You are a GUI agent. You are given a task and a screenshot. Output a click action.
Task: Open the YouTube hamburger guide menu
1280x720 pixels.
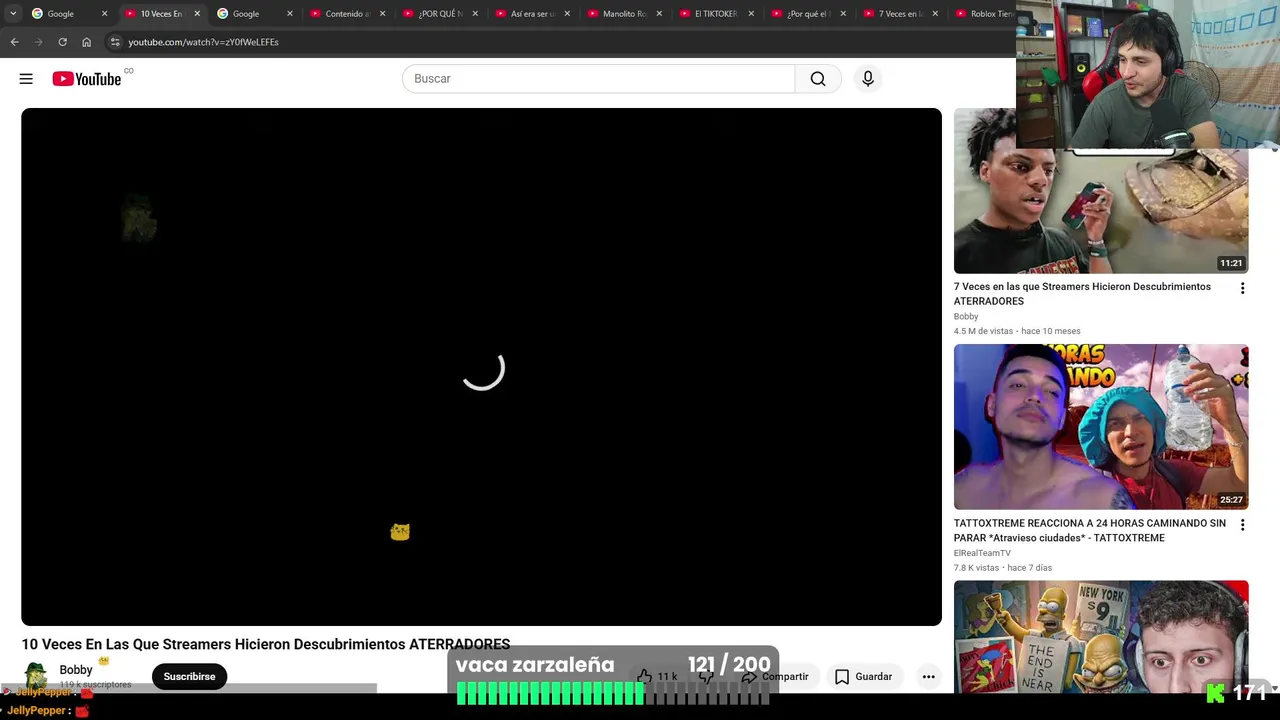(x=26, y=79)
